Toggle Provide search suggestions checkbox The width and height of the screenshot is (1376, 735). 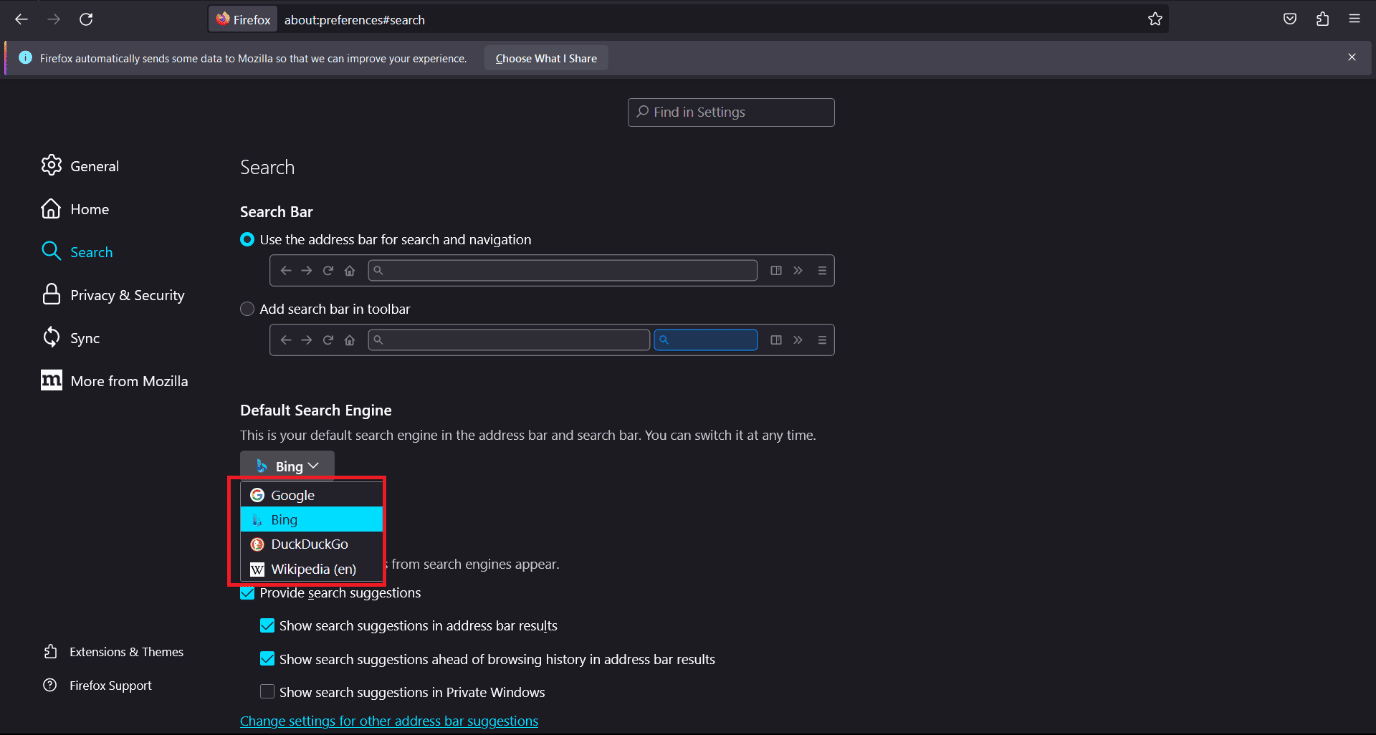click(247, 593)
